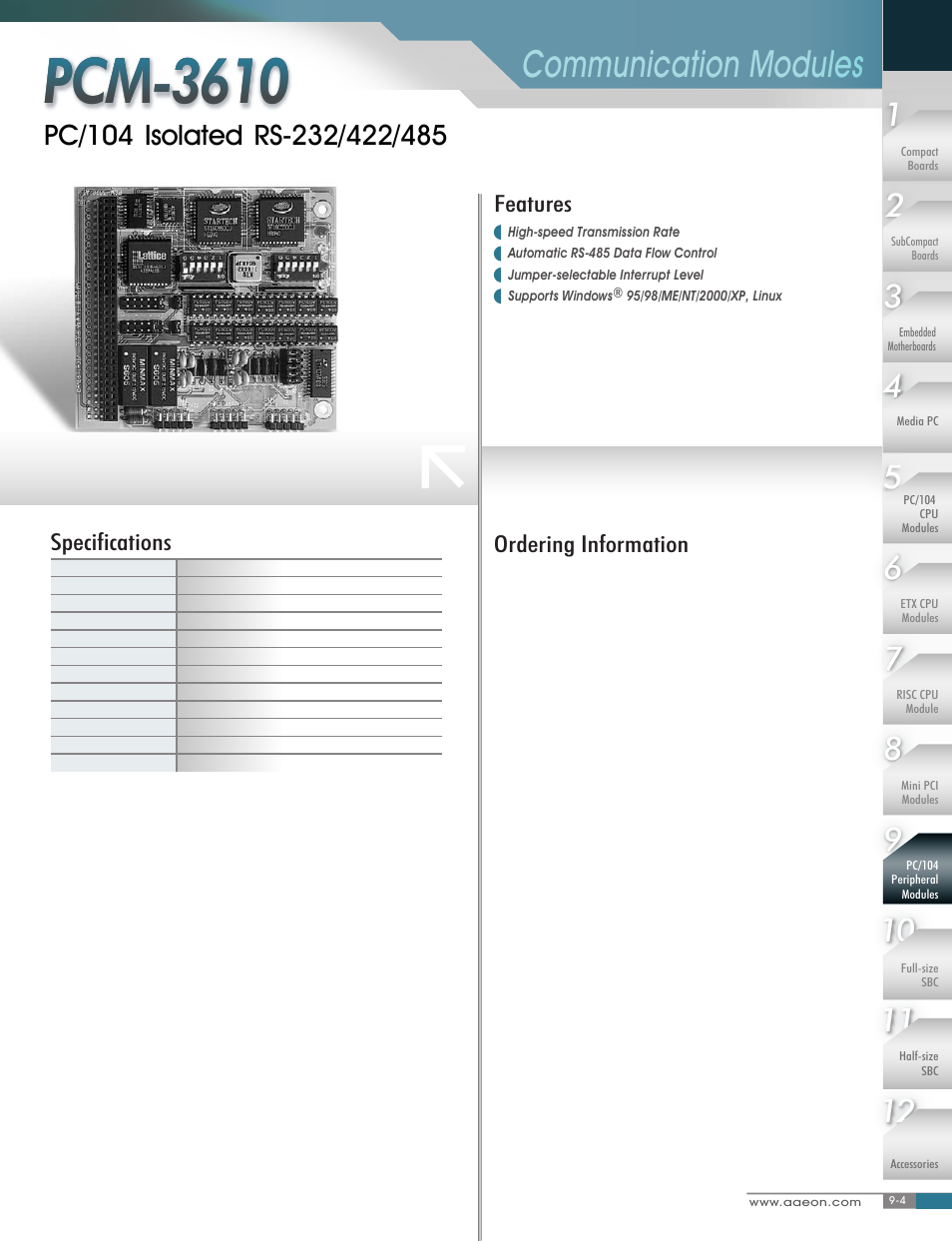Click the 9-4 page number

(897, 1201)
